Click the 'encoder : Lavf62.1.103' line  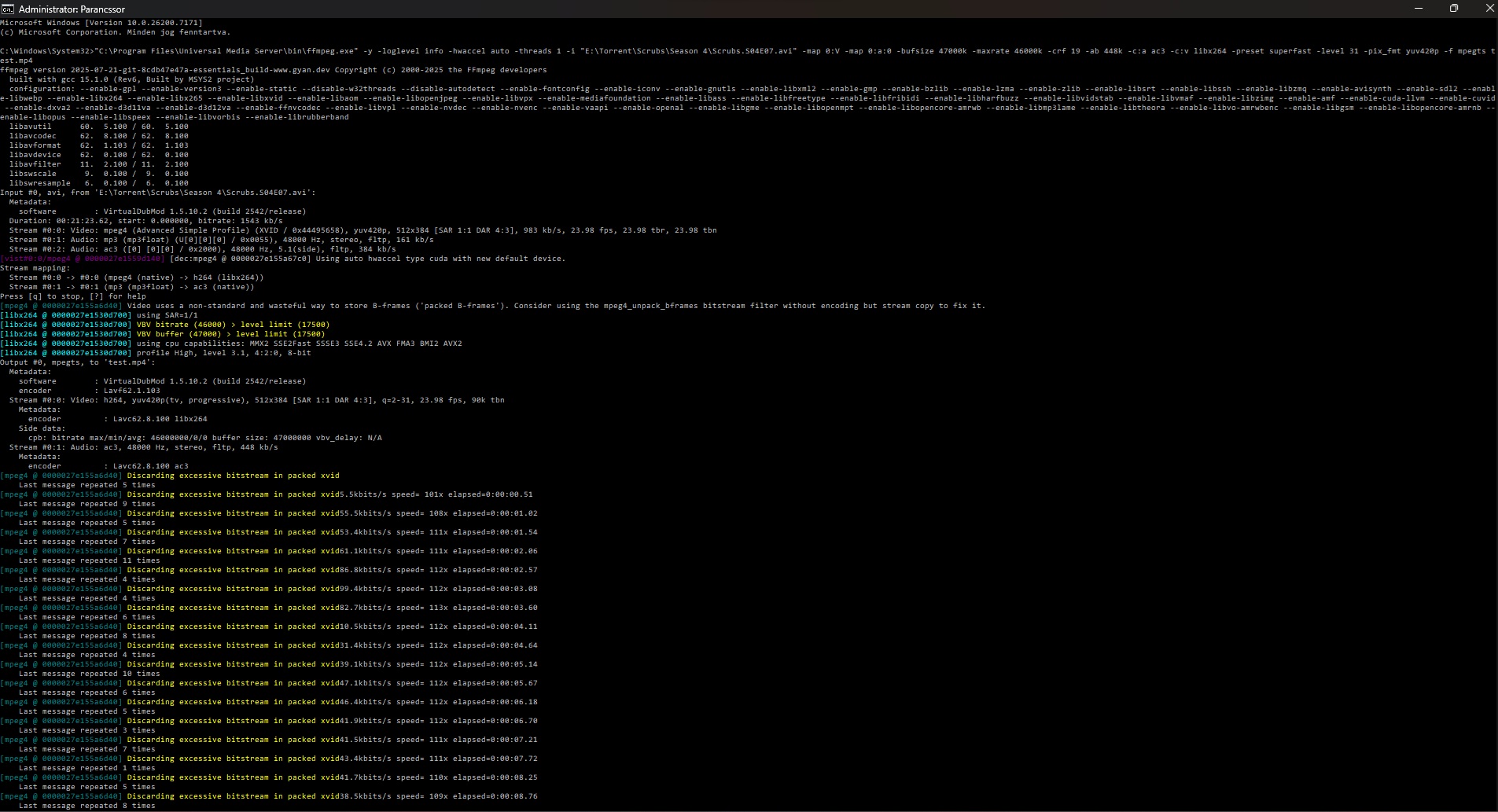coord(90,391)
